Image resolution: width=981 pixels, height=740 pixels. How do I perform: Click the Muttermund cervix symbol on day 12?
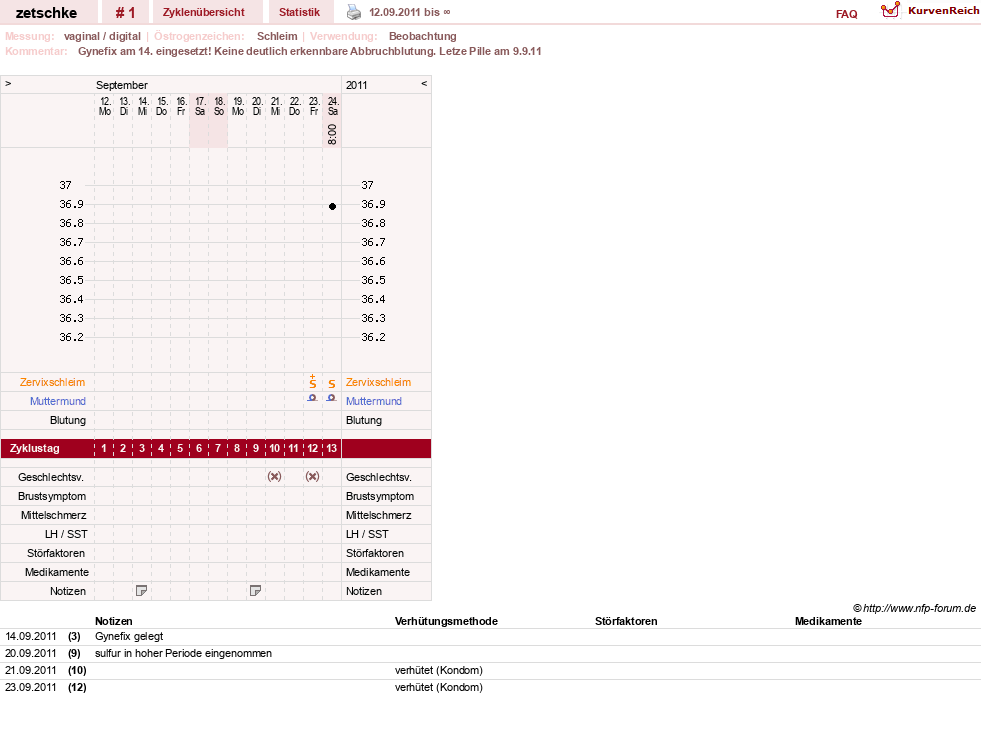(312, 398)
